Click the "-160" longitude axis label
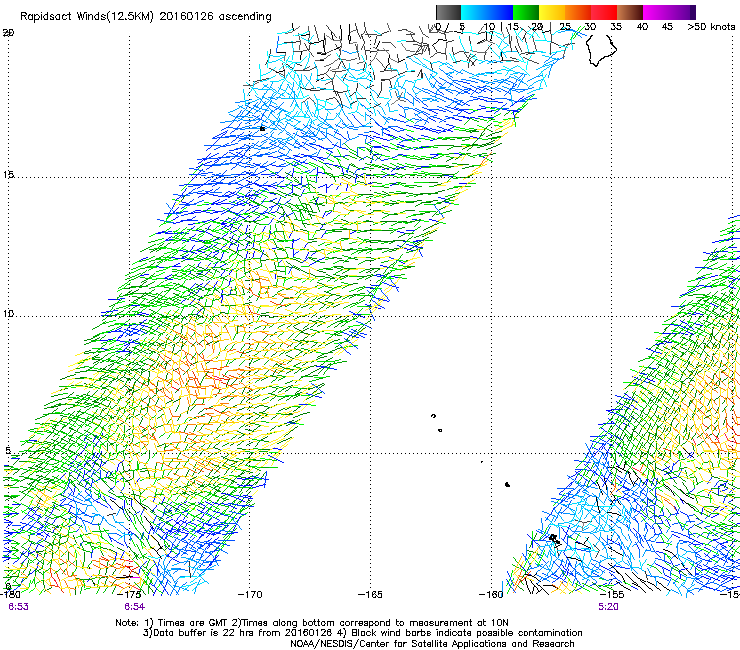 pos(491,594)
